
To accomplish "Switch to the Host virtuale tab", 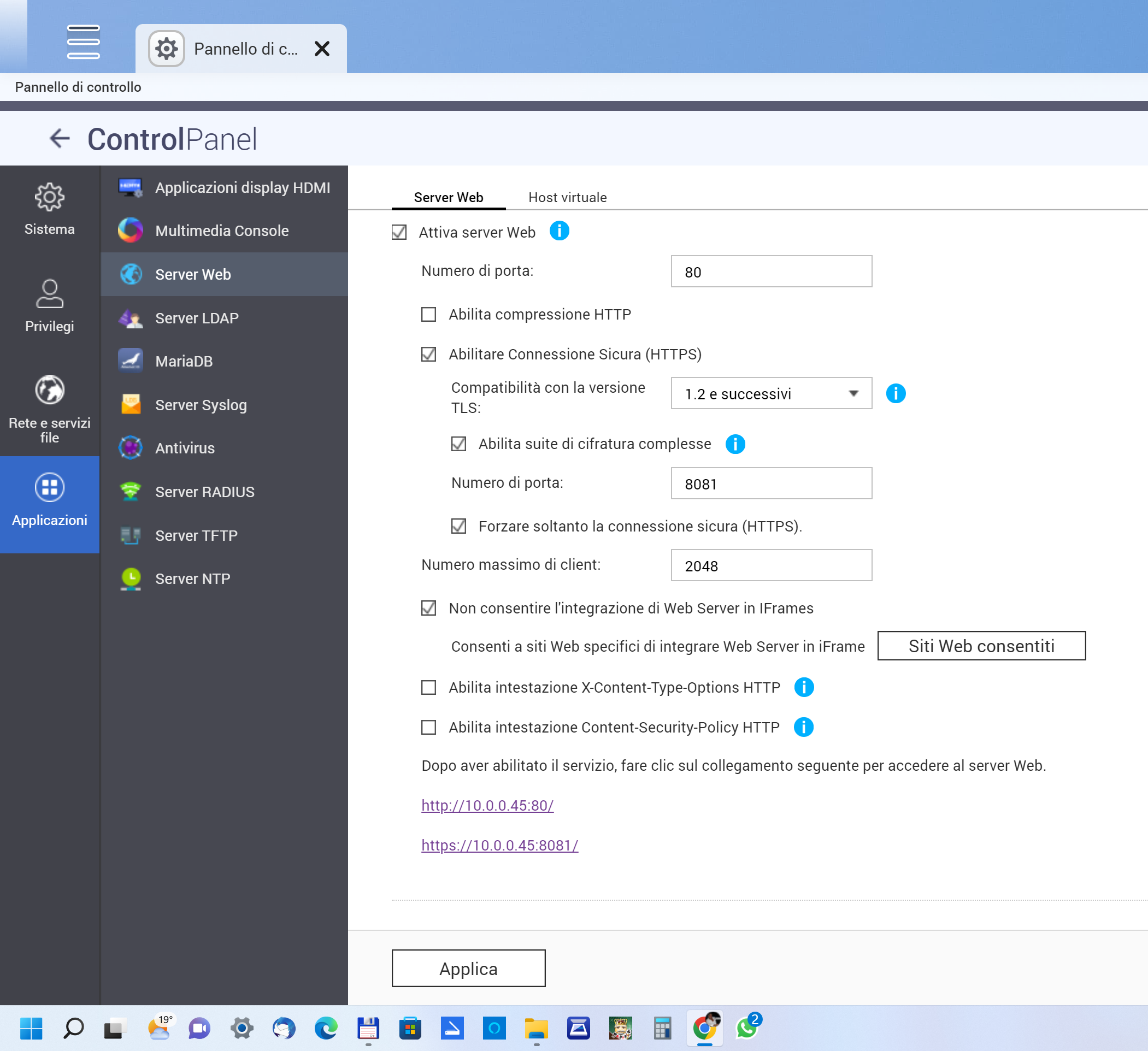I will coord(567,198).
